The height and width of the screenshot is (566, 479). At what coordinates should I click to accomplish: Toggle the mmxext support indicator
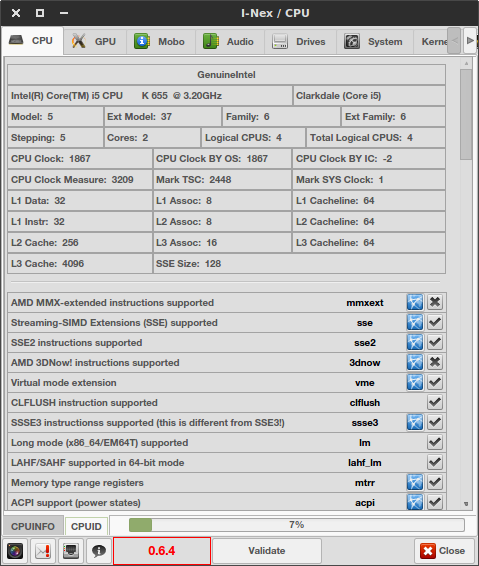click(x=435, y=302)
